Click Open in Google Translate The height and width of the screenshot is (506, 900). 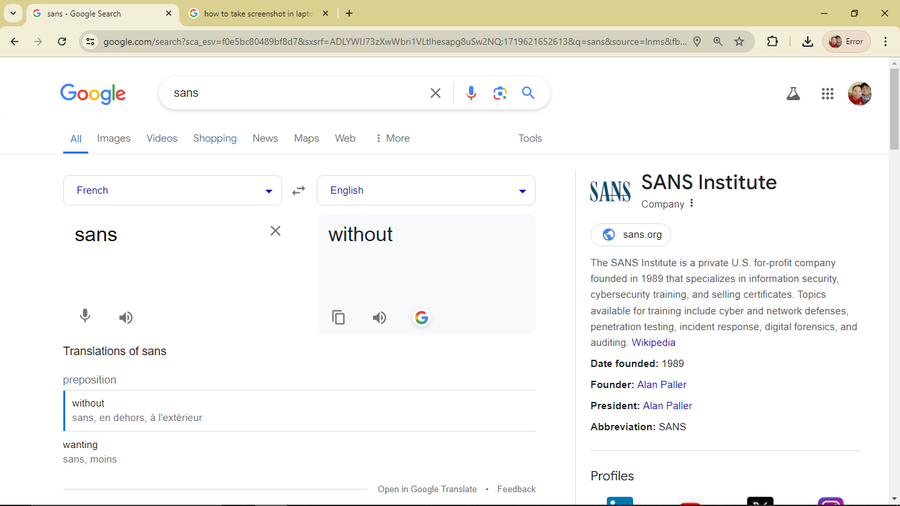click(x=427, y=489)
